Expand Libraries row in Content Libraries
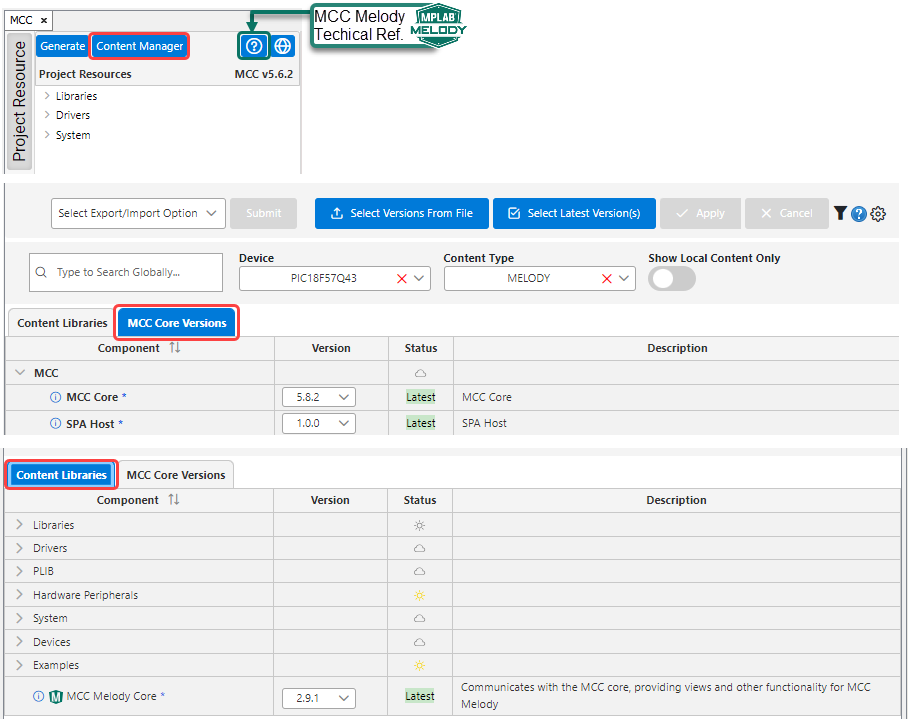This screenshot has width=908, height=719. (x=20, y=524)
